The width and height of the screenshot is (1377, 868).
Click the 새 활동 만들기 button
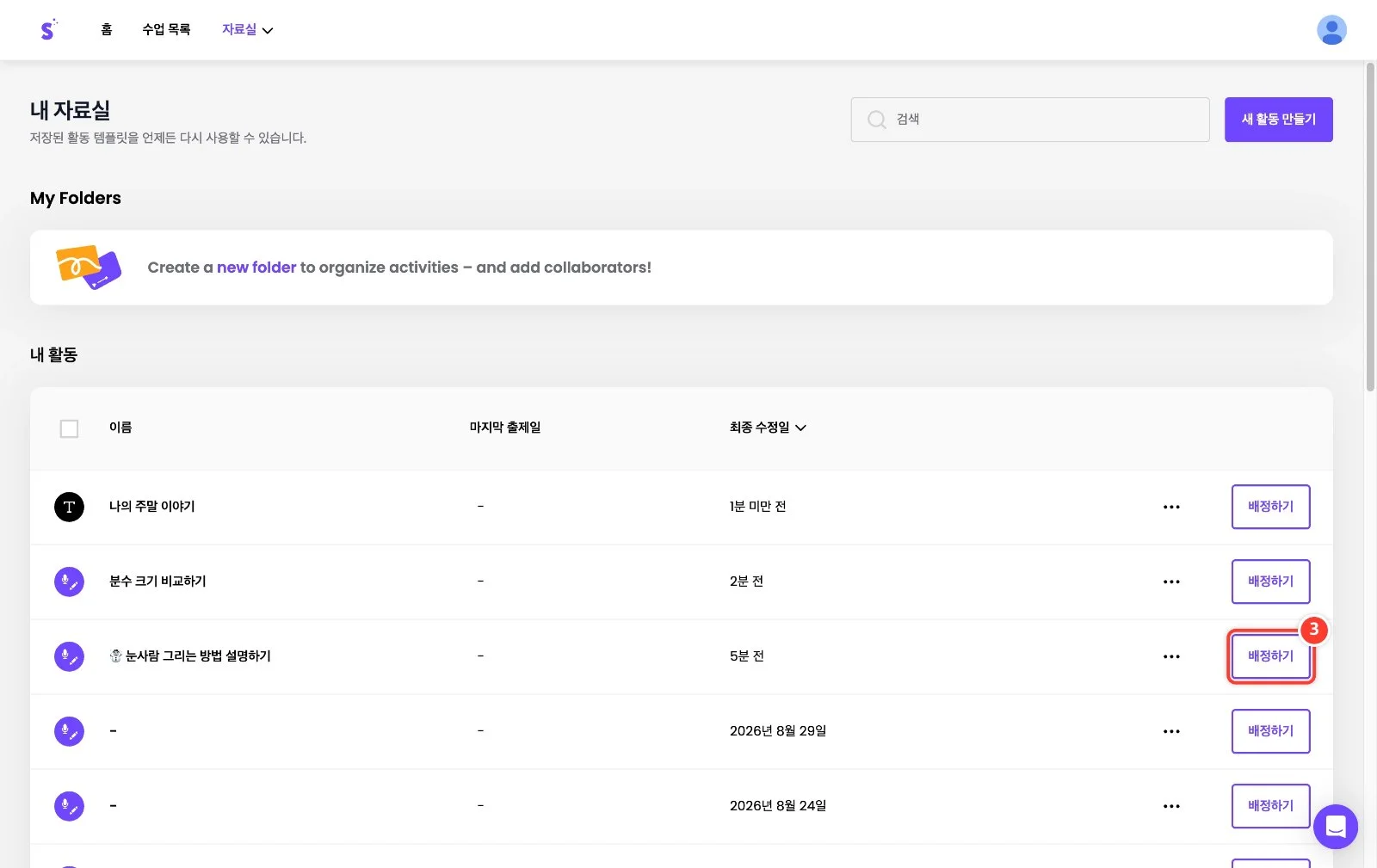(1278, 120)
